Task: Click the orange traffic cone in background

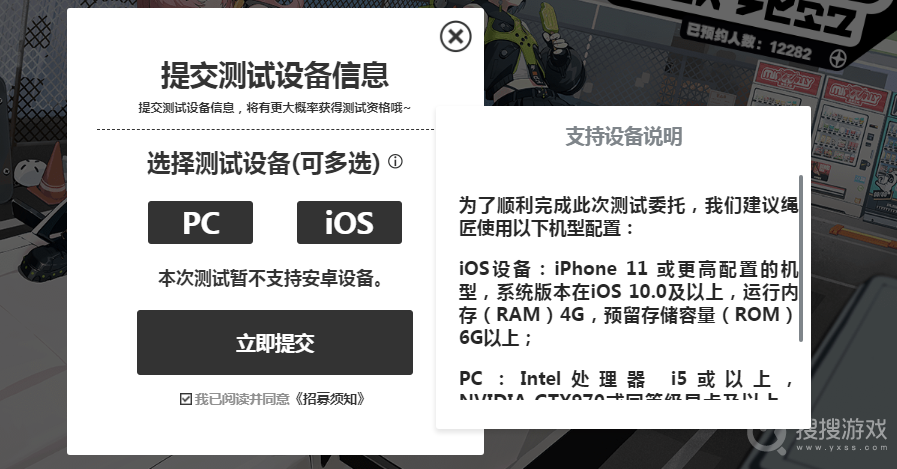Action: (54, 170)
